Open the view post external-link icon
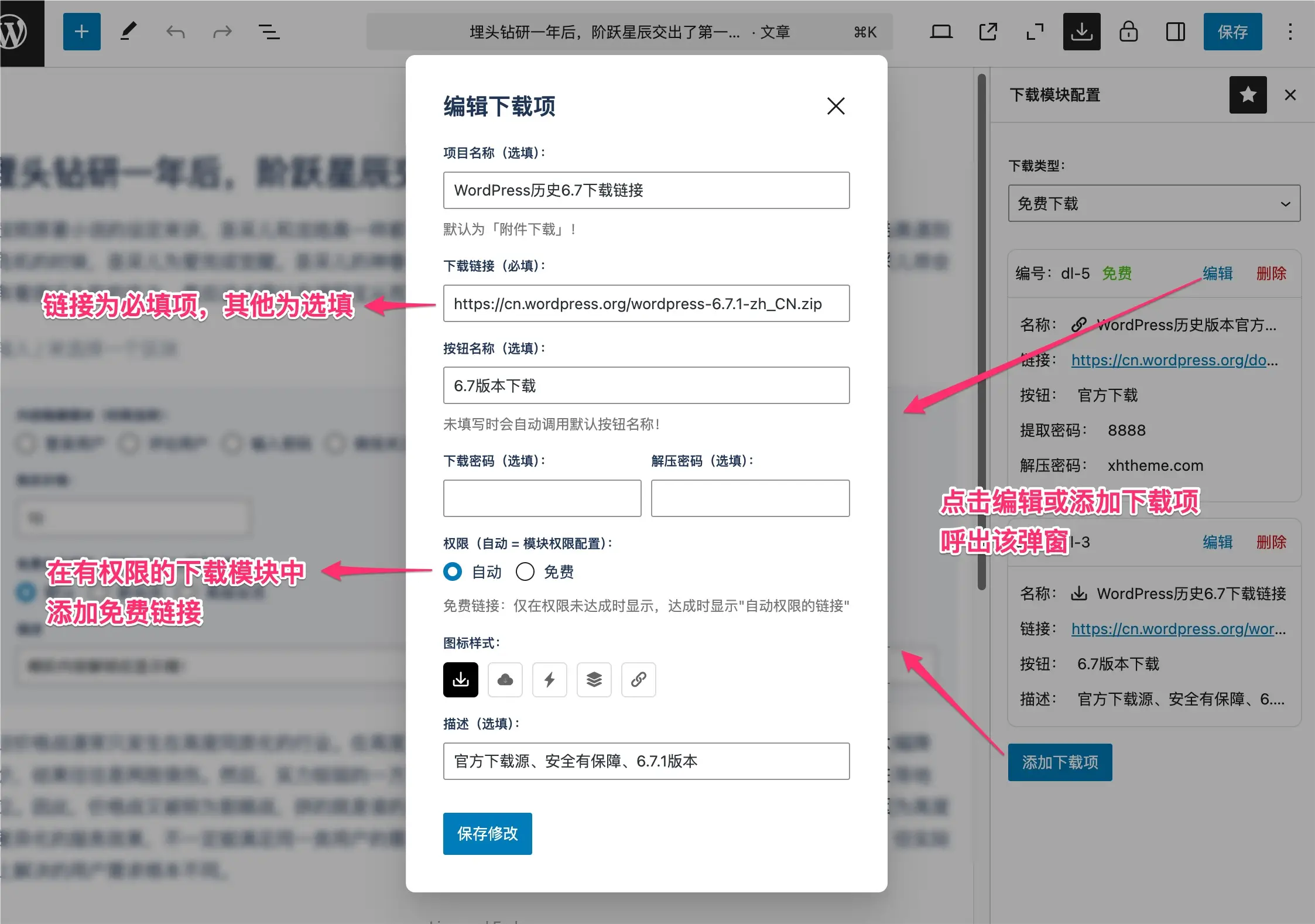The image size is (1315, 924). [988, 32]
